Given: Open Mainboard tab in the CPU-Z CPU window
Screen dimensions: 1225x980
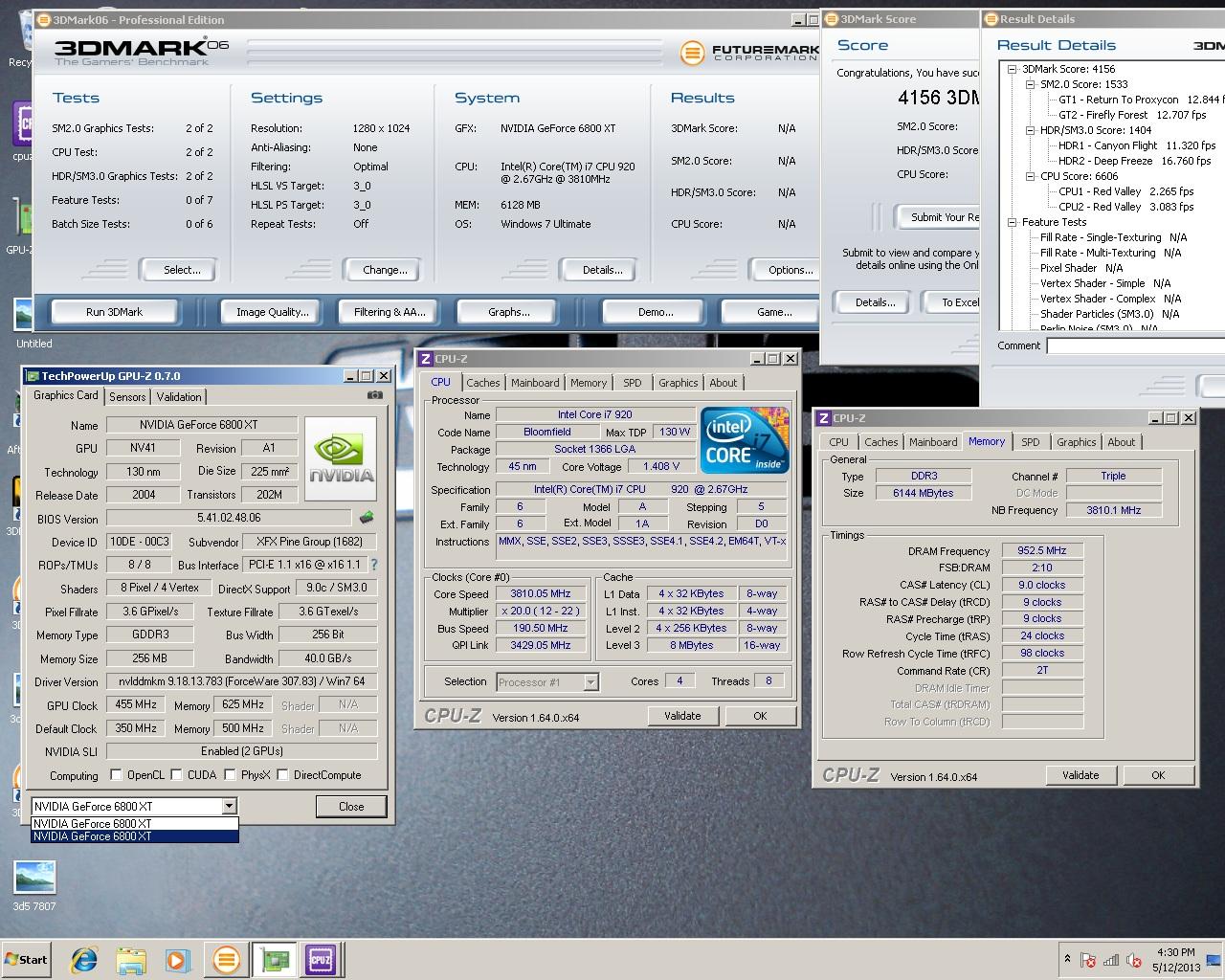Looking at the screenshot, I should tap(535, 383).
